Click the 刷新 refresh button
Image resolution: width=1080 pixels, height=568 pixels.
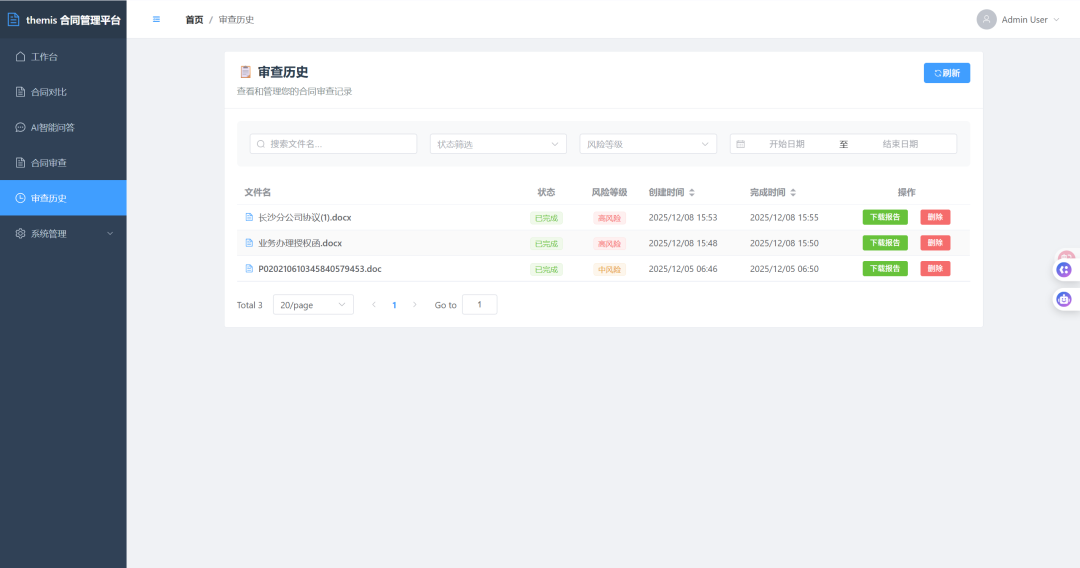(946, 73)
